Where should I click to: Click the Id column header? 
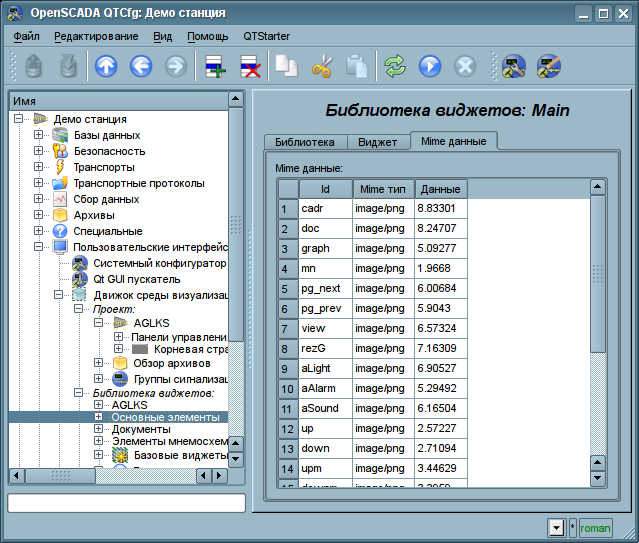(325, 189)
